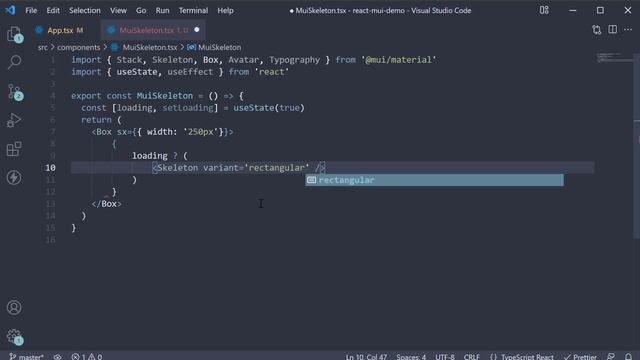Click the UTF-8 encoding status item

pos(444,356)
